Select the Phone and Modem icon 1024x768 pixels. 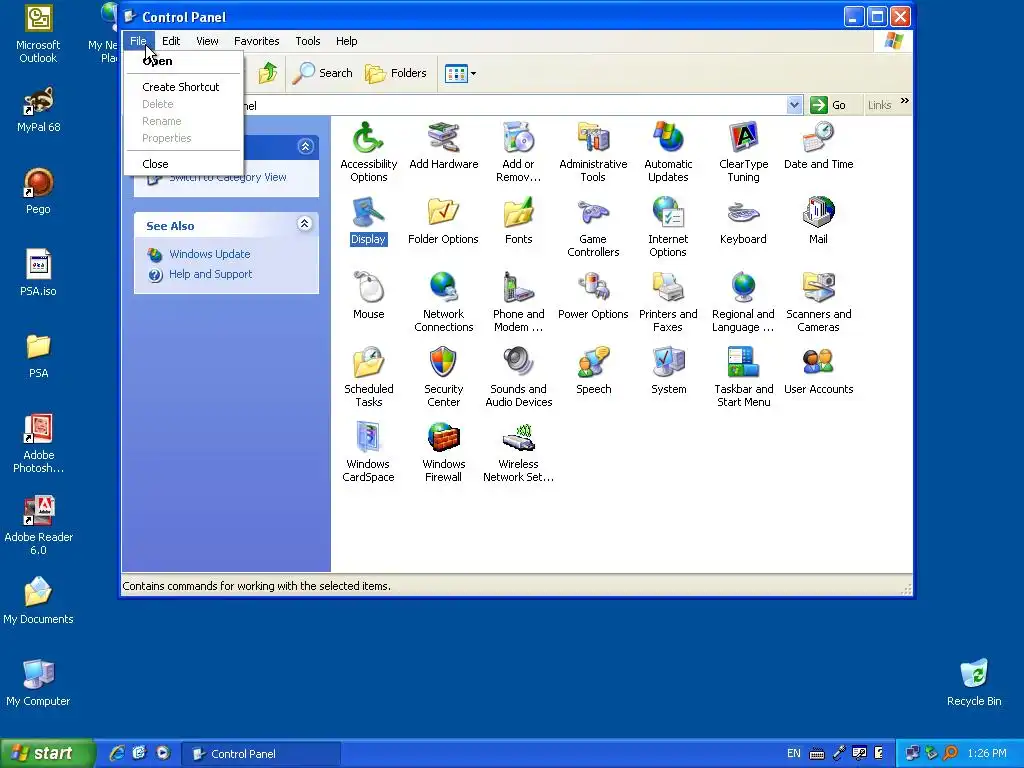tap(519, 302)
